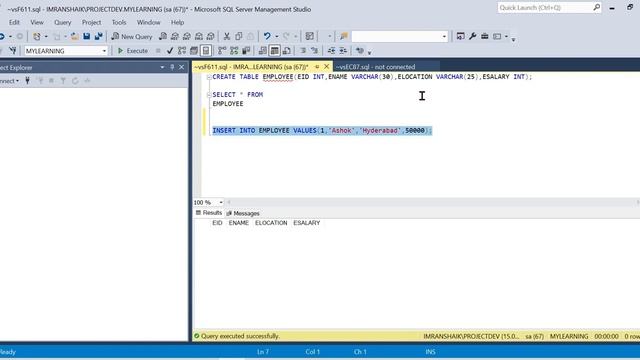Click the Toolbox briefcase icon
Viewport: 640px width, 360px height.
point(484,37)
